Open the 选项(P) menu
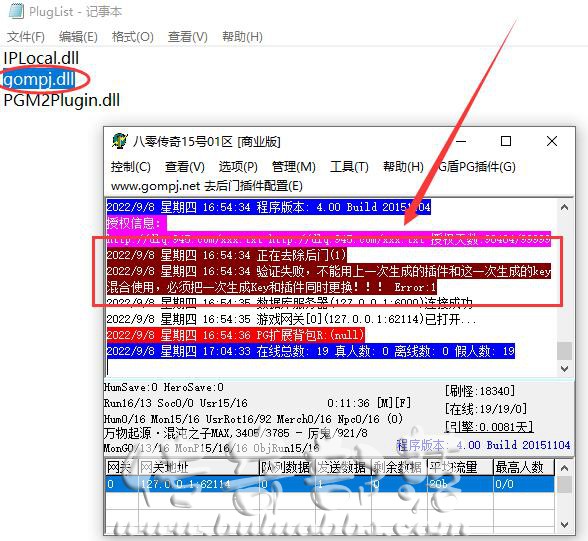588x541 pixels. pyautogui.click(x=238, y=166)
